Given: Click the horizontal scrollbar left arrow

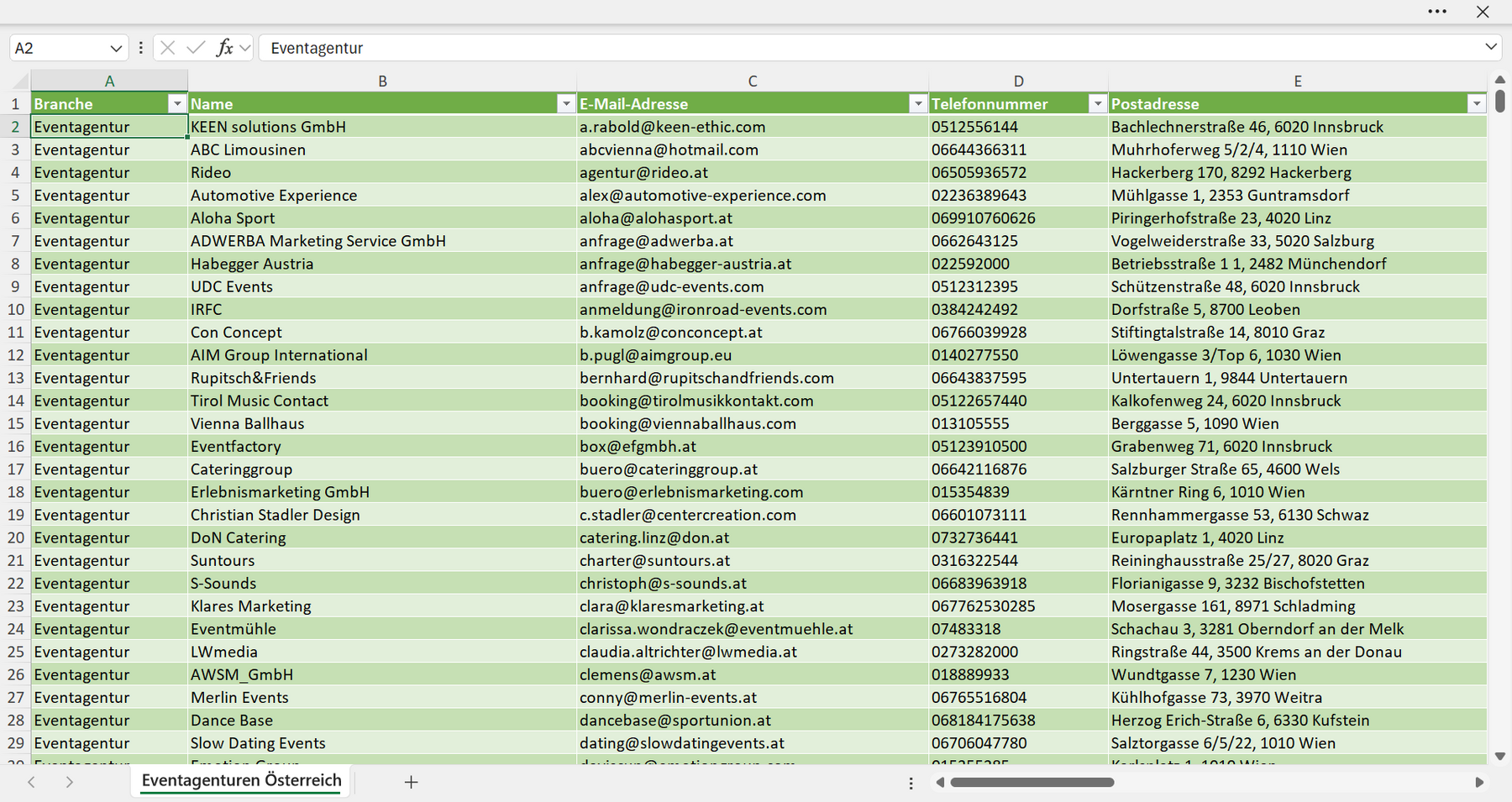Looking at the screenshot, I should (940, 782).
